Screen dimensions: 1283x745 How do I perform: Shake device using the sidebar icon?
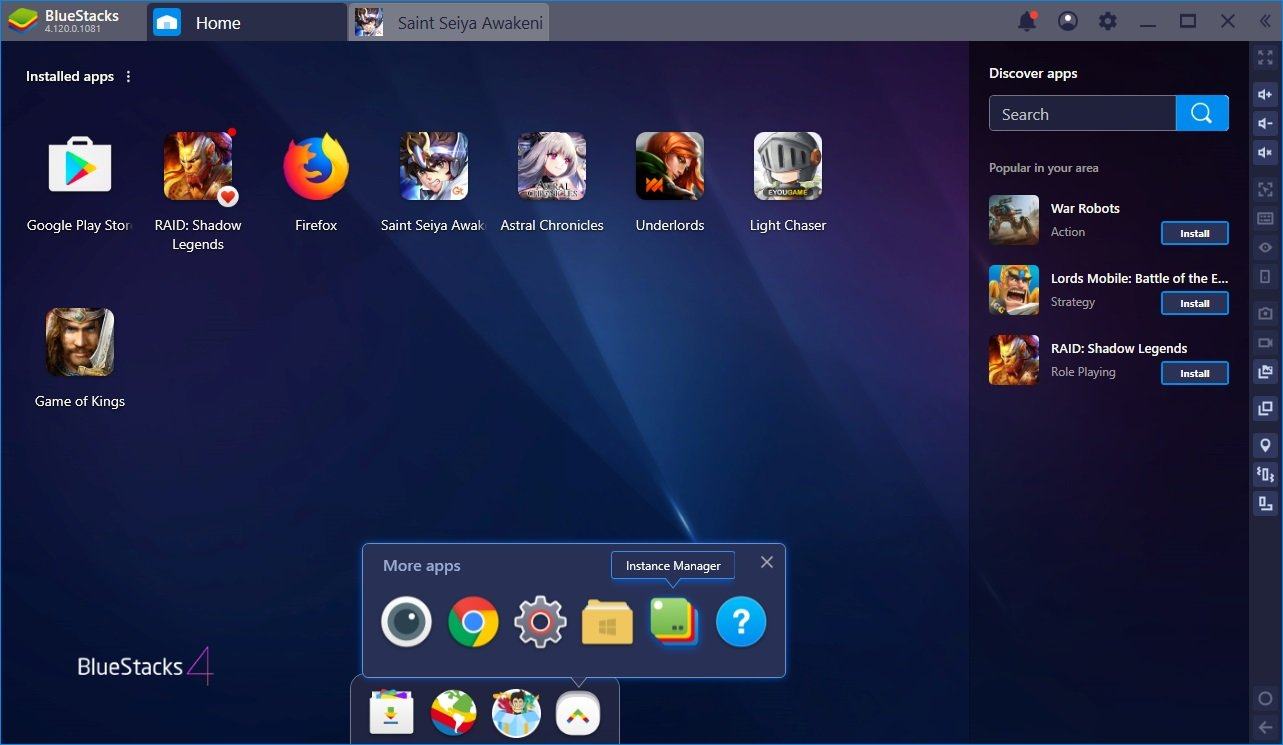coord(1265,474)
